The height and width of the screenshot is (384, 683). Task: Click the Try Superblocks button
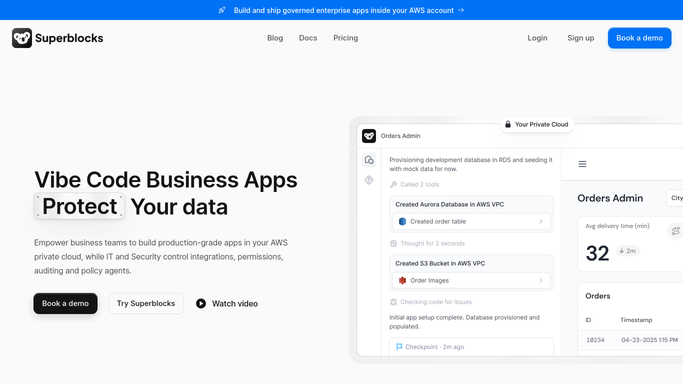[146, 303]
